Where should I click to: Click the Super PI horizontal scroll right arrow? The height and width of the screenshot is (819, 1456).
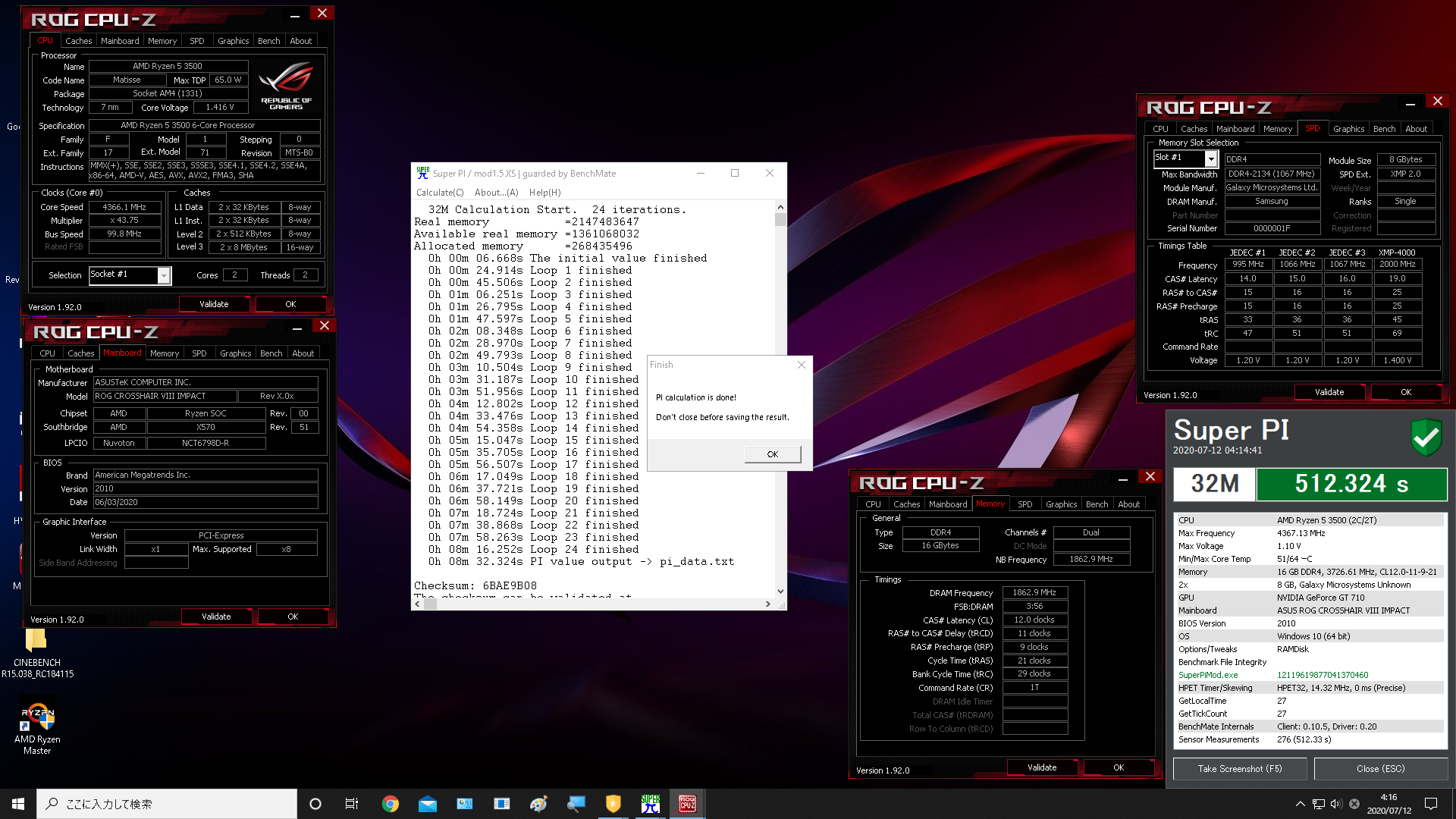pos(768,604)
